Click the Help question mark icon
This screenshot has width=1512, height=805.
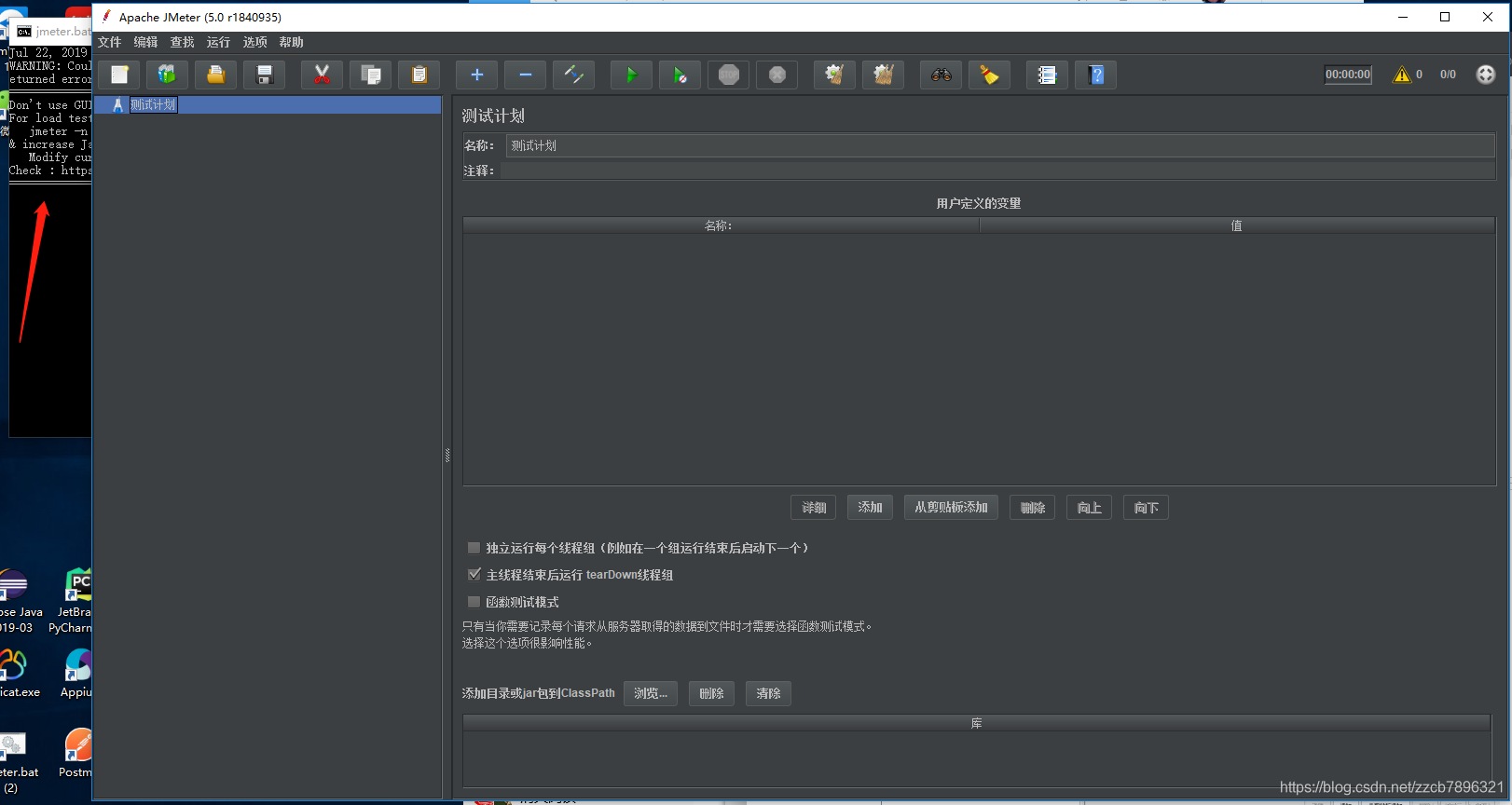click(1095, 75)
